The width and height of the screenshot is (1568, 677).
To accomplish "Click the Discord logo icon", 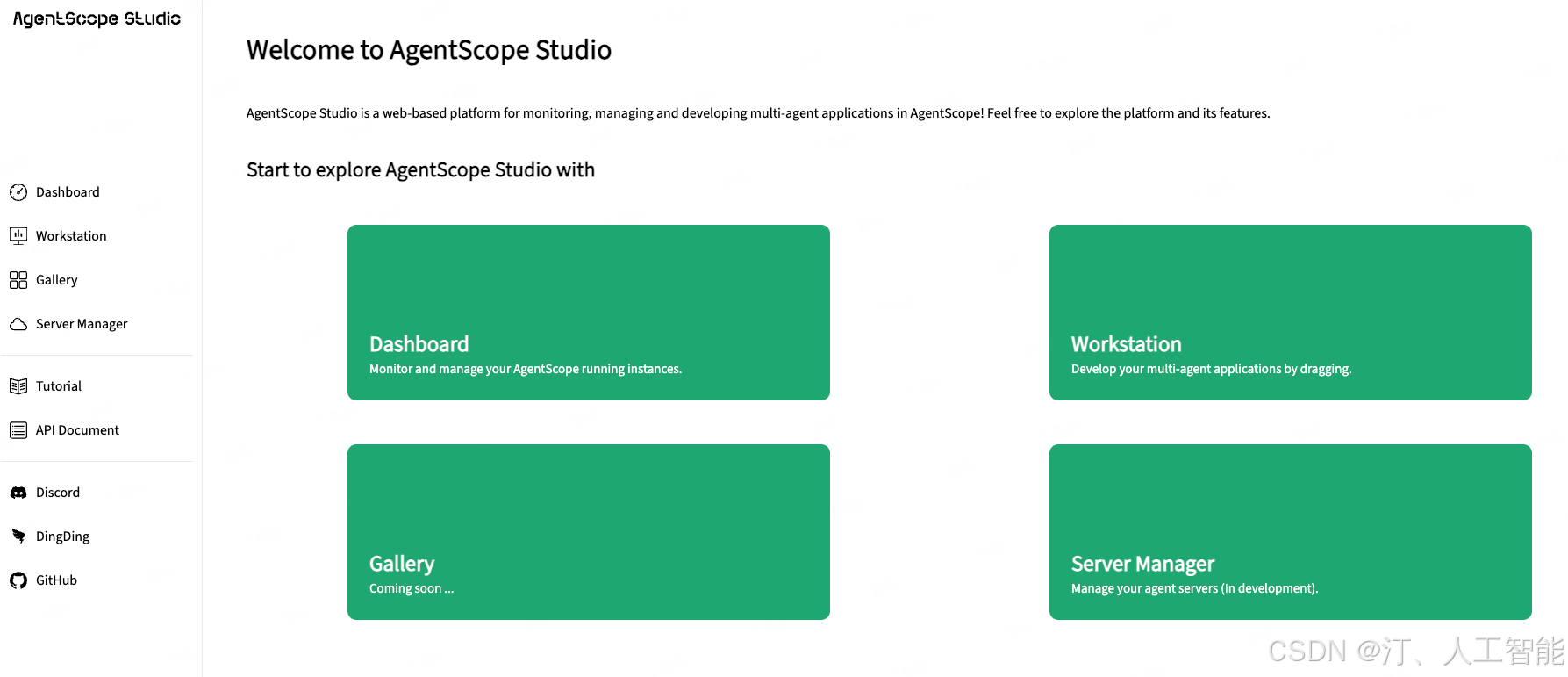I will 18,493.
